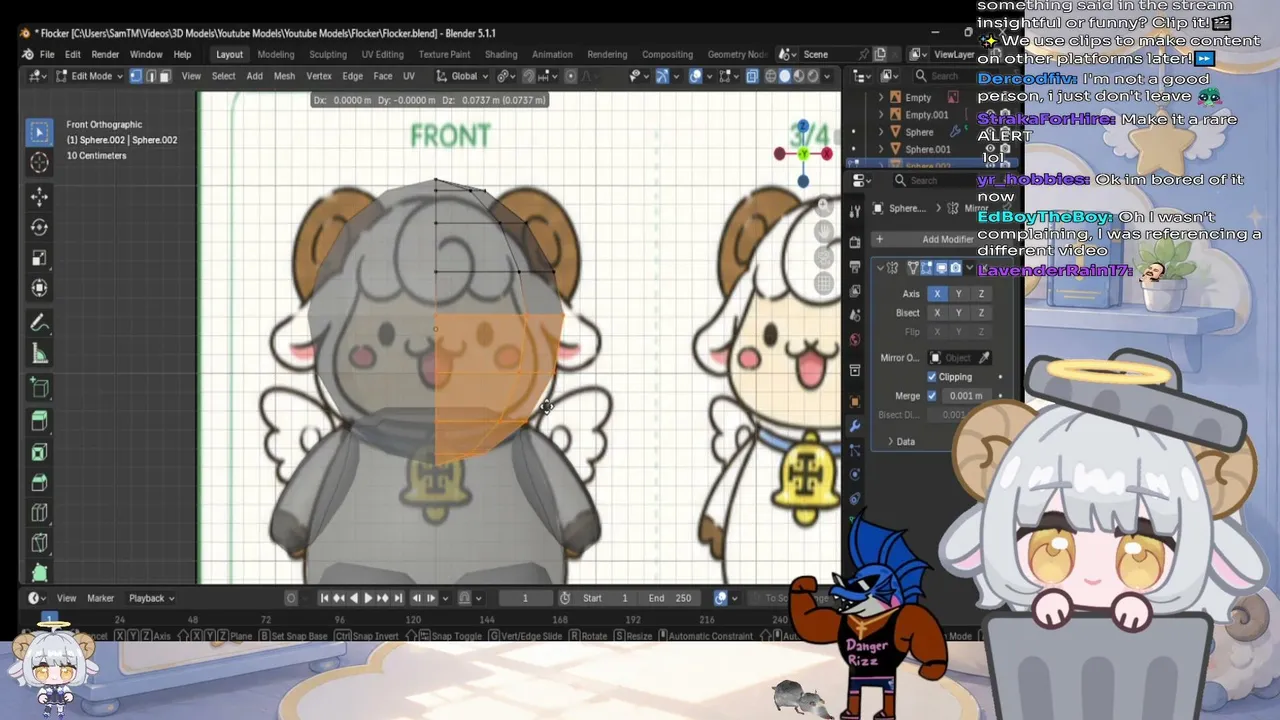
Task: Activate the Bevel tool
Action: point(39,482)
